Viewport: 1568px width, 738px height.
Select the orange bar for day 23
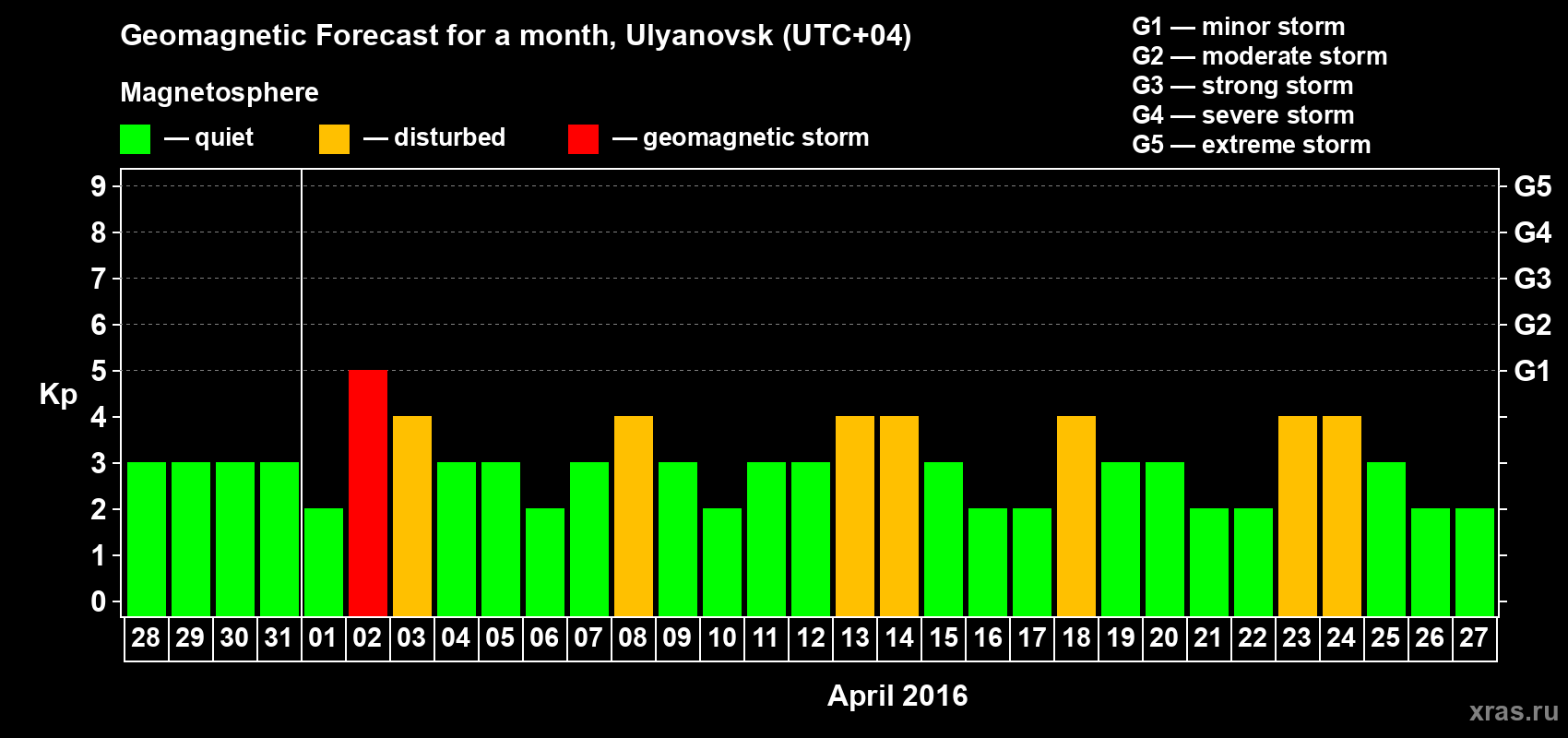1298,516
